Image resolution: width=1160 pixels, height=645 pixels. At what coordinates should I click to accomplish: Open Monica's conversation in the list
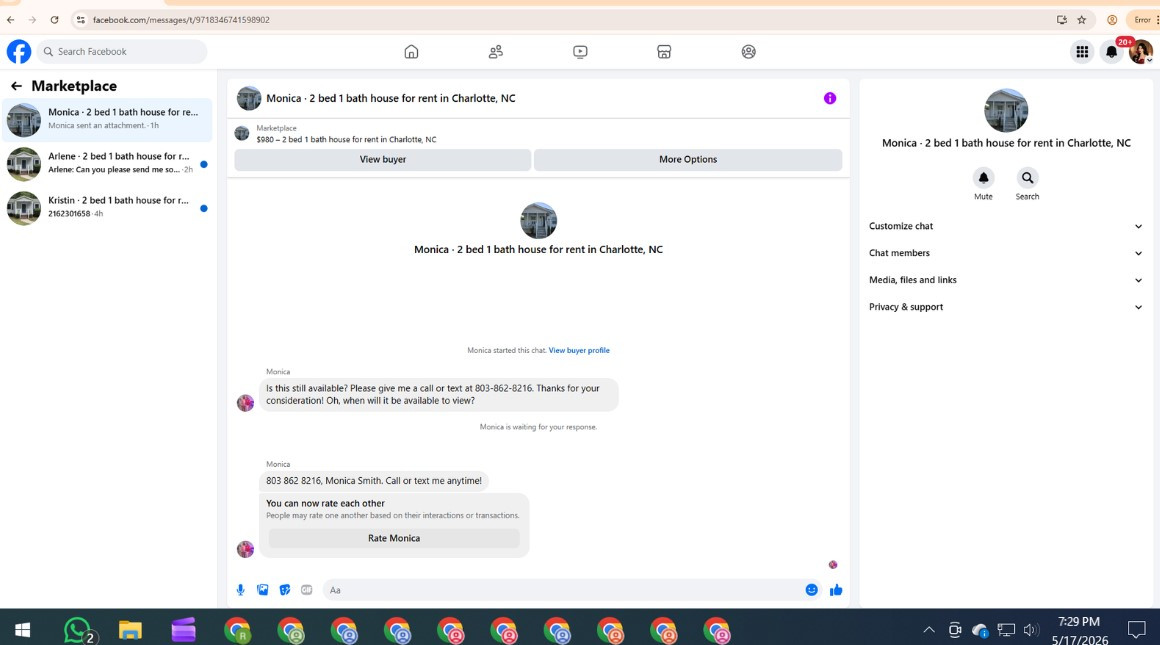[x=108, y=120]
